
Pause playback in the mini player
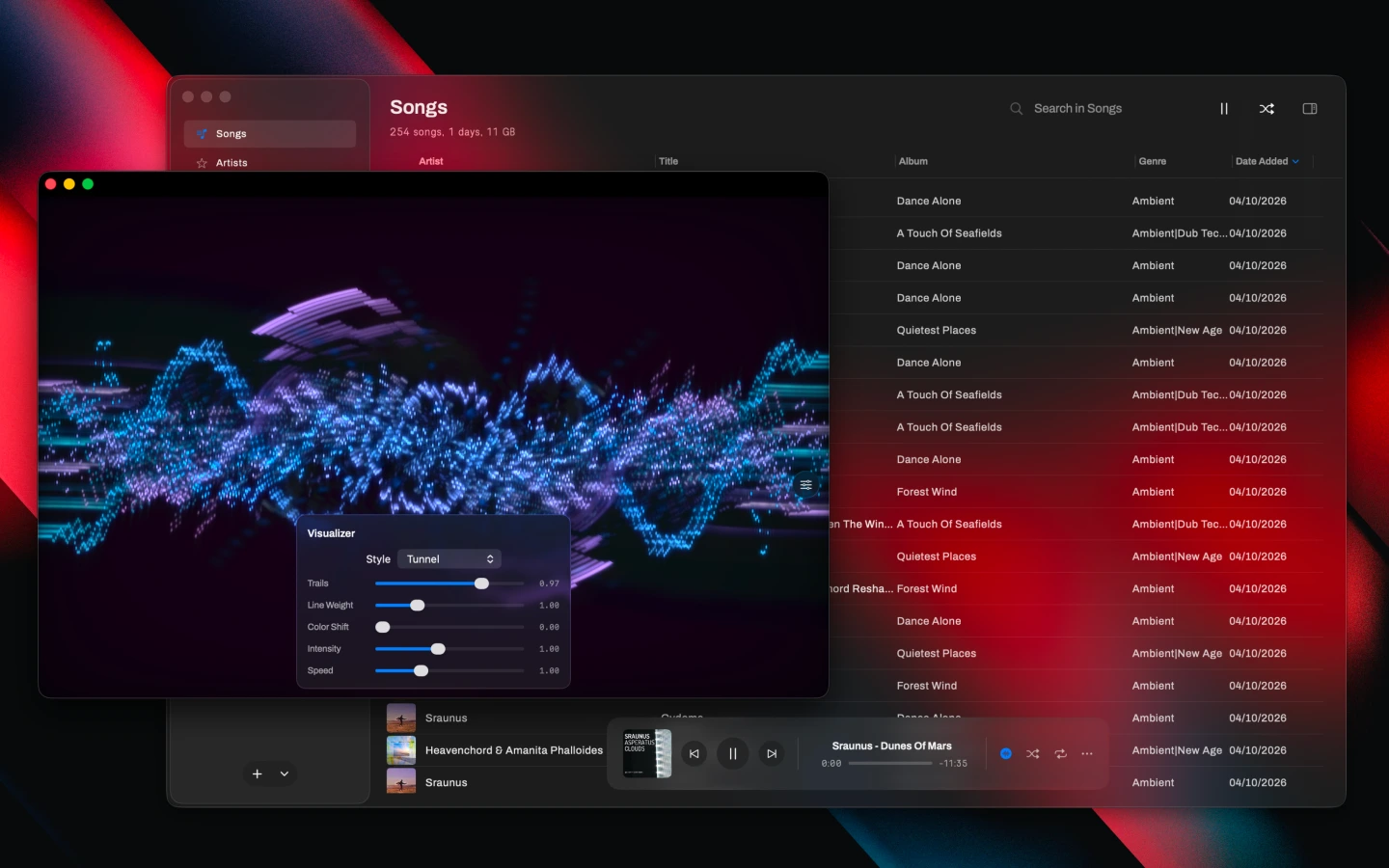point(733,754)
